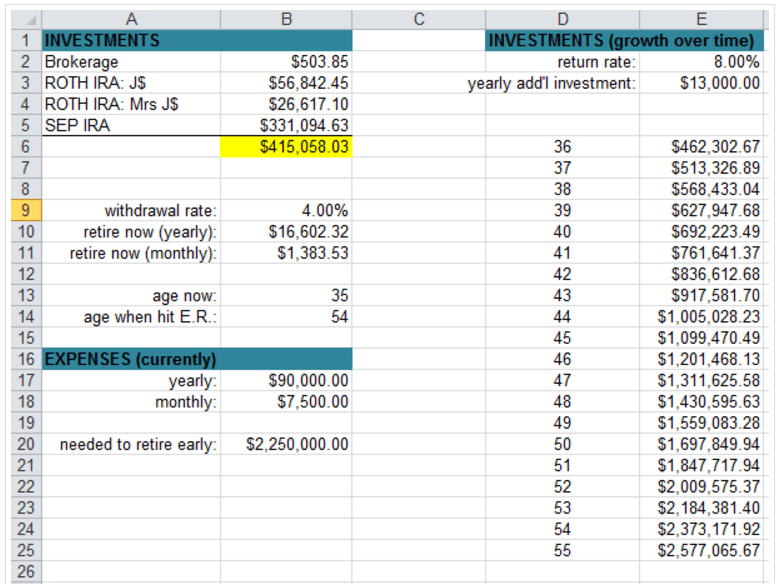The height and width of the screenshot is (584, 779).
Task: Select column C header
Action: tap(419, 19)
